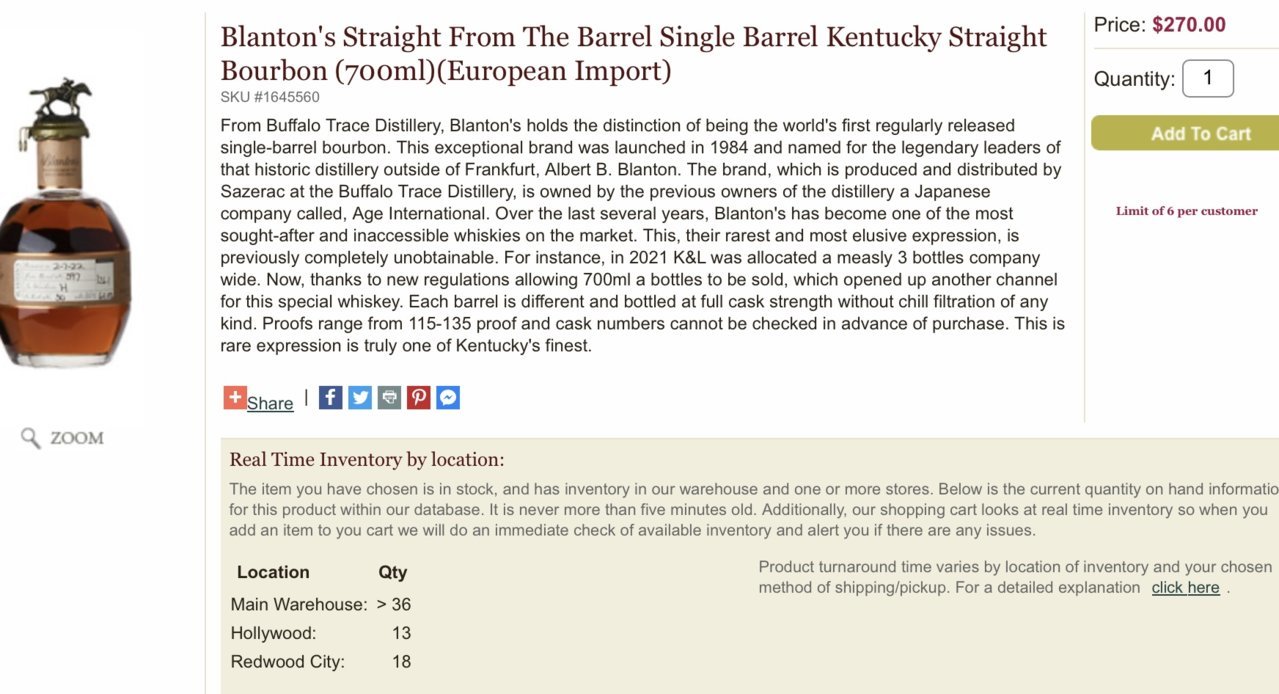
Task: Open the Share link
Action: [x=270, y=403]
